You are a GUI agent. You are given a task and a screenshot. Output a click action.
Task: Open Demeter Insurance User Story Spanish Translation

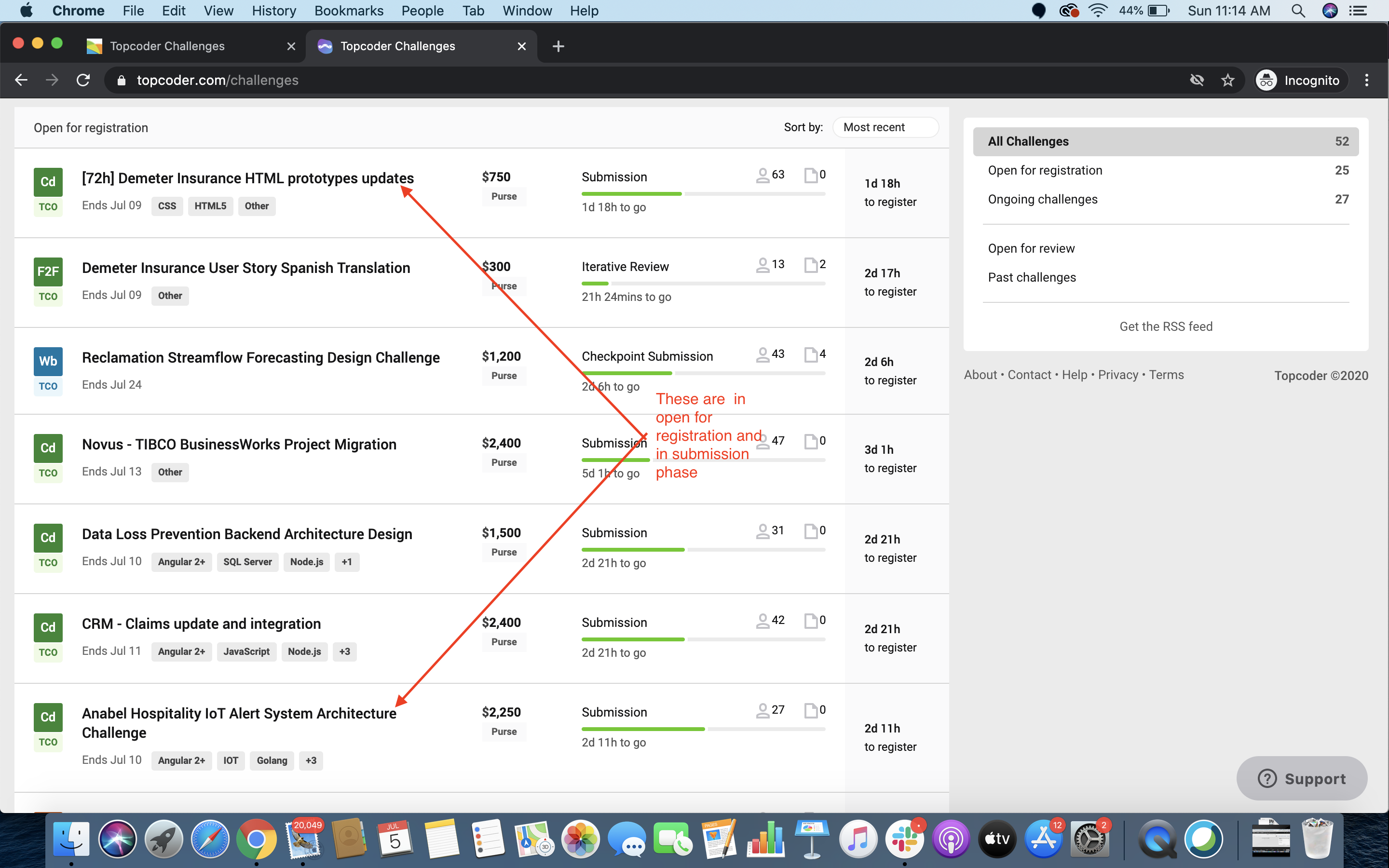point(245,268)
